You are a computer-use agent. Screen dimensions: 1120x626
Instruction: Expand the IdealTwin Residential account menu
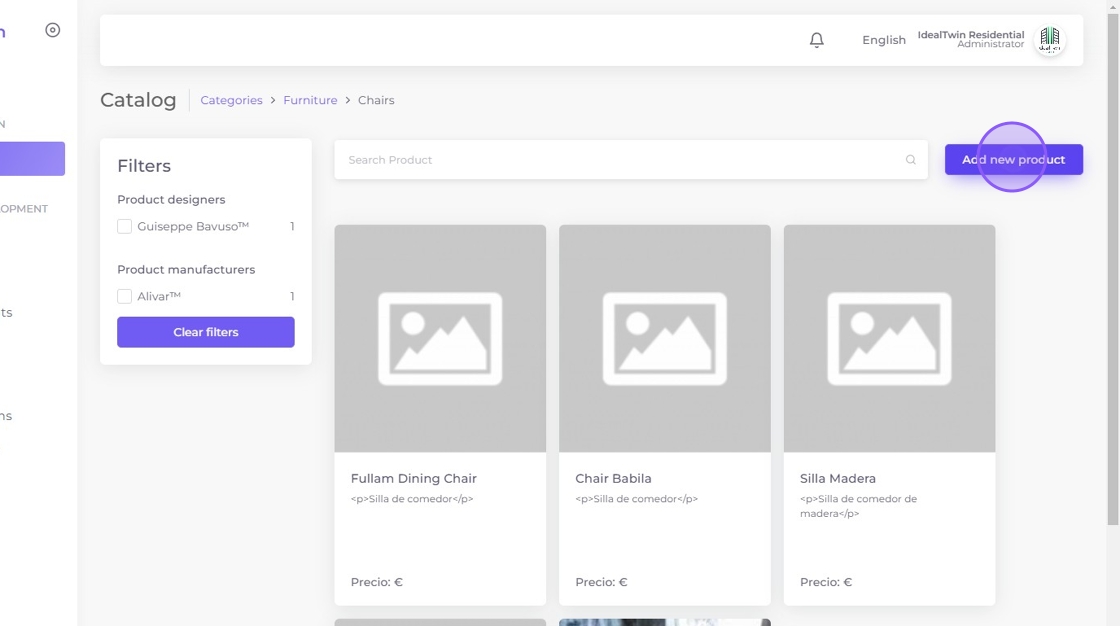click(970, 39)
